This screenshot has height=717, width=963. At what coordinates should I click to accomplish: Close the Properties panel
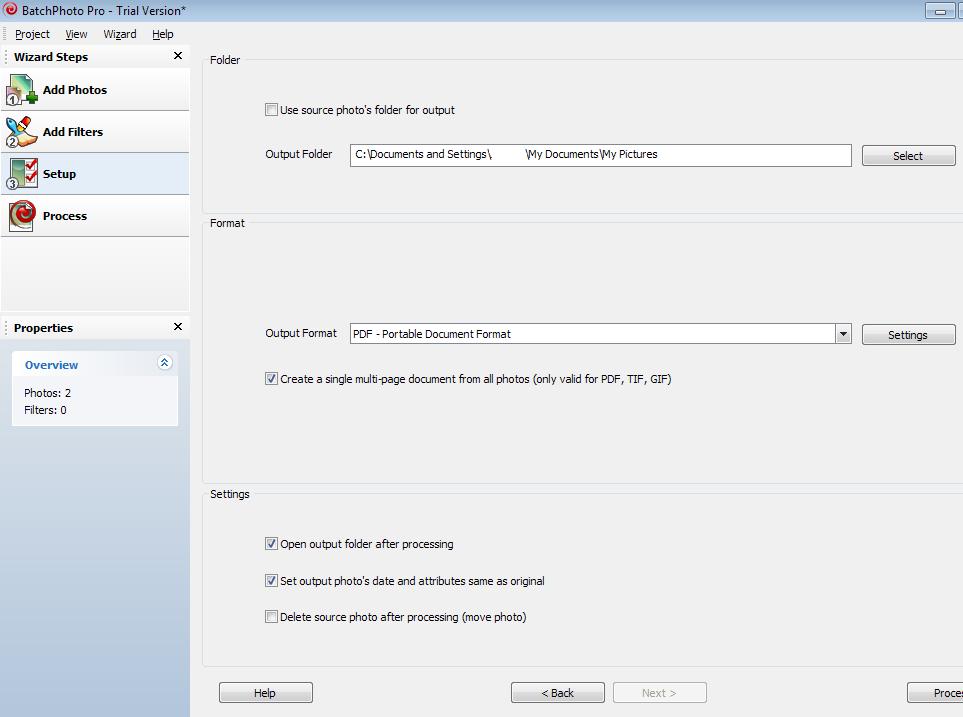point(178,327)
